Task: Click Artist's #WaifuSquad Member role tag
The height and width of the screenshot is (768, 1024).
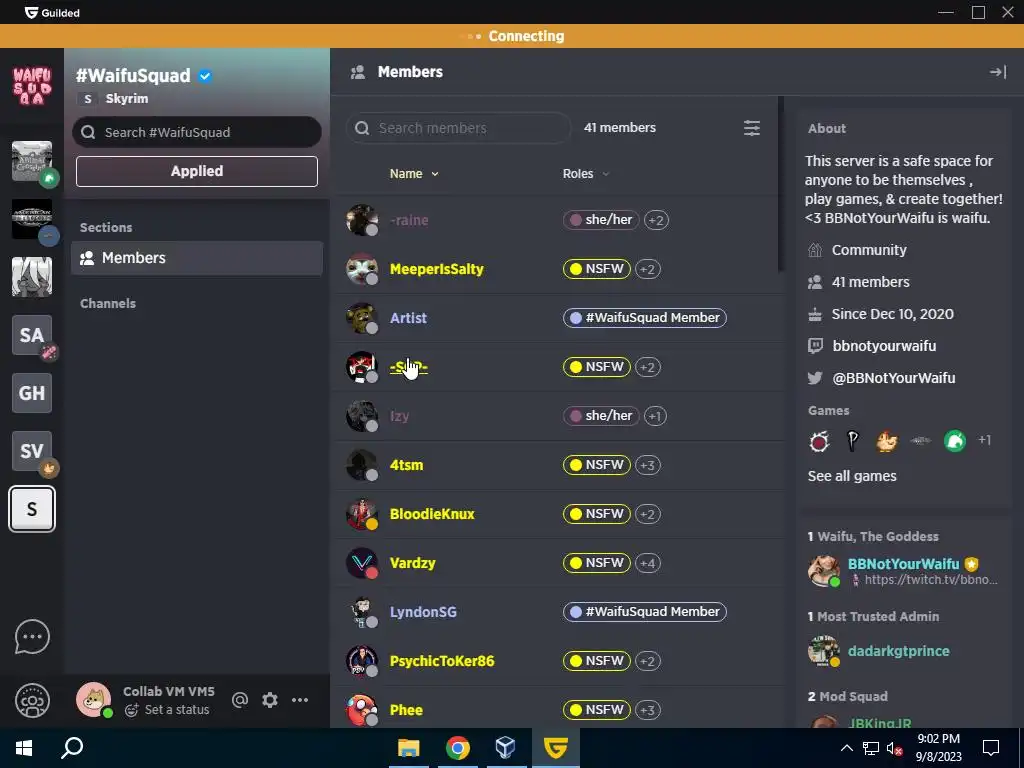Action: pyautogui.click(x=645, y=318)
